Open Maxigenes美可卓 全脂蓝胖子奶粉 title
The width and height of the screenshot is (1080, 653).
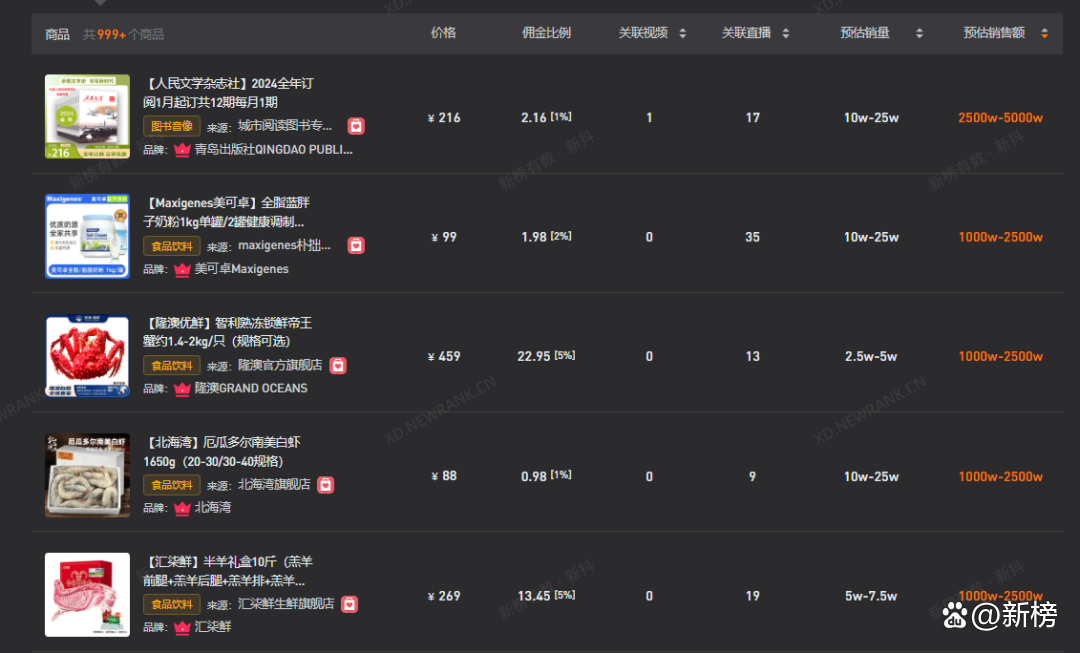[225, 212]
